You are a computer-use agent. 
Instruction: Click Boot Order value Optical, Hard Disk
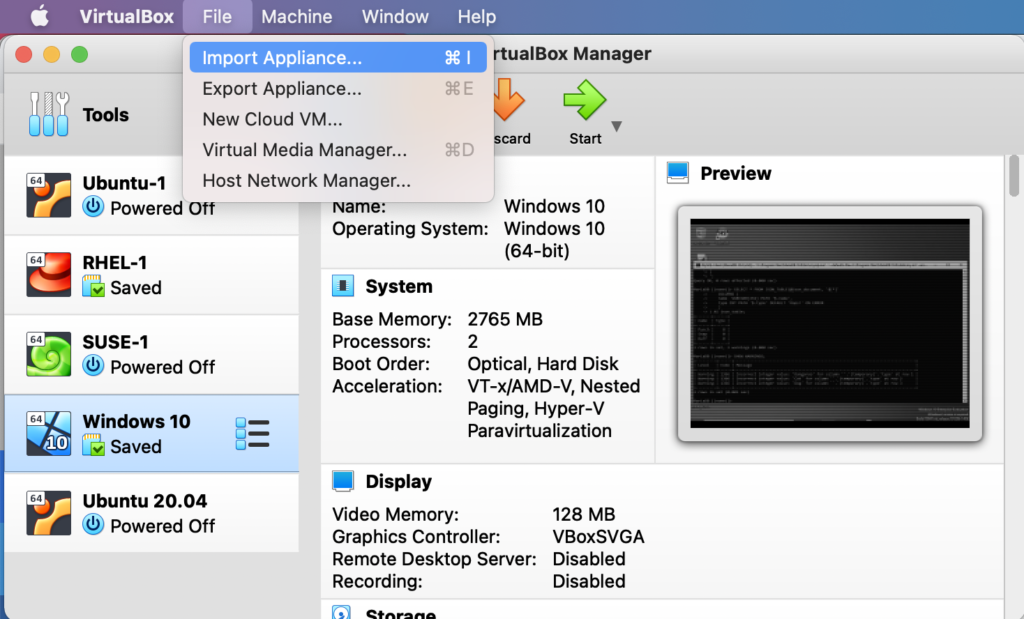coord(543,364)
